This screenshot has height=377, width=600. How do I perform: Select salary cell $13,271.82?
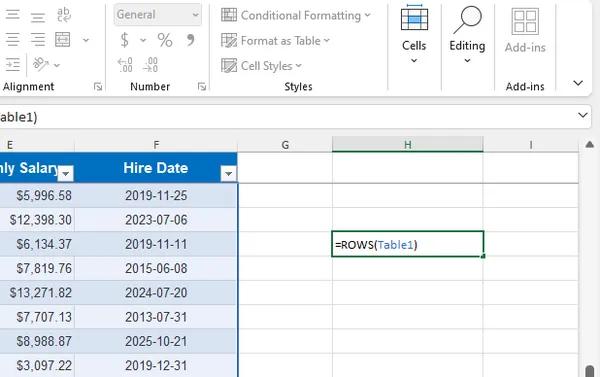[37, 293]
